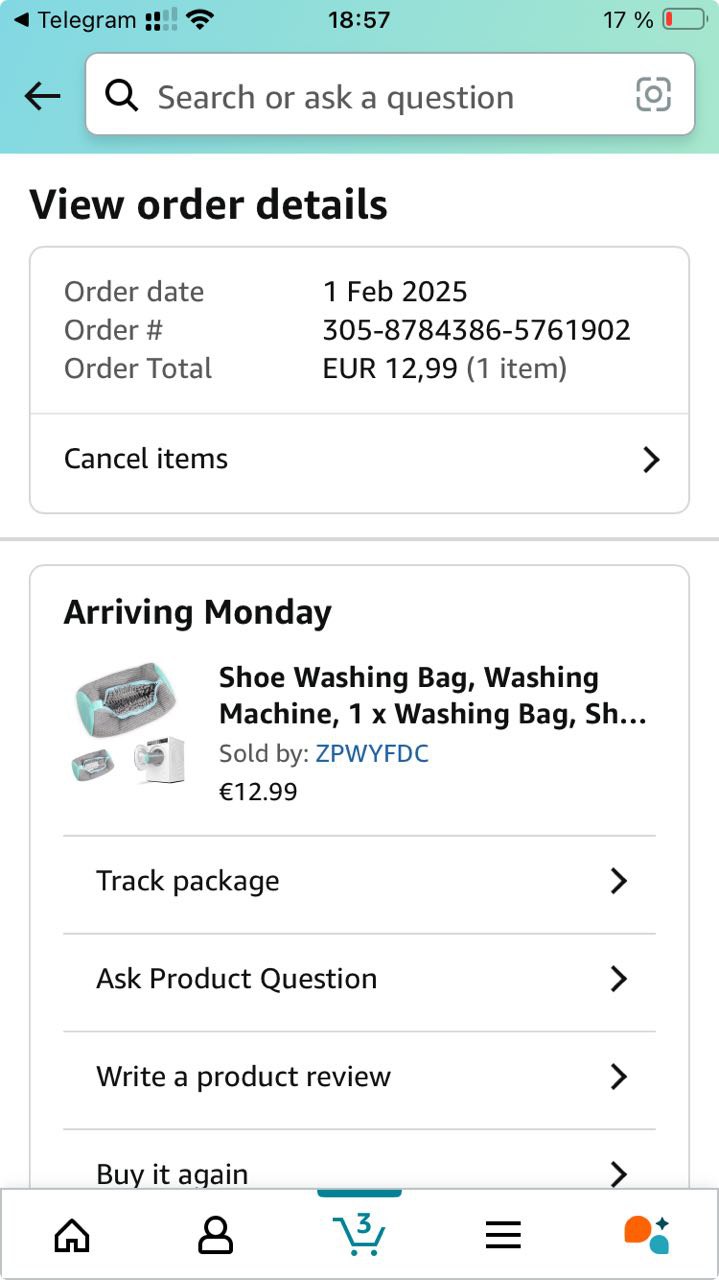
Task: Open the hamburger menu icon
Action: [503, 1236]
